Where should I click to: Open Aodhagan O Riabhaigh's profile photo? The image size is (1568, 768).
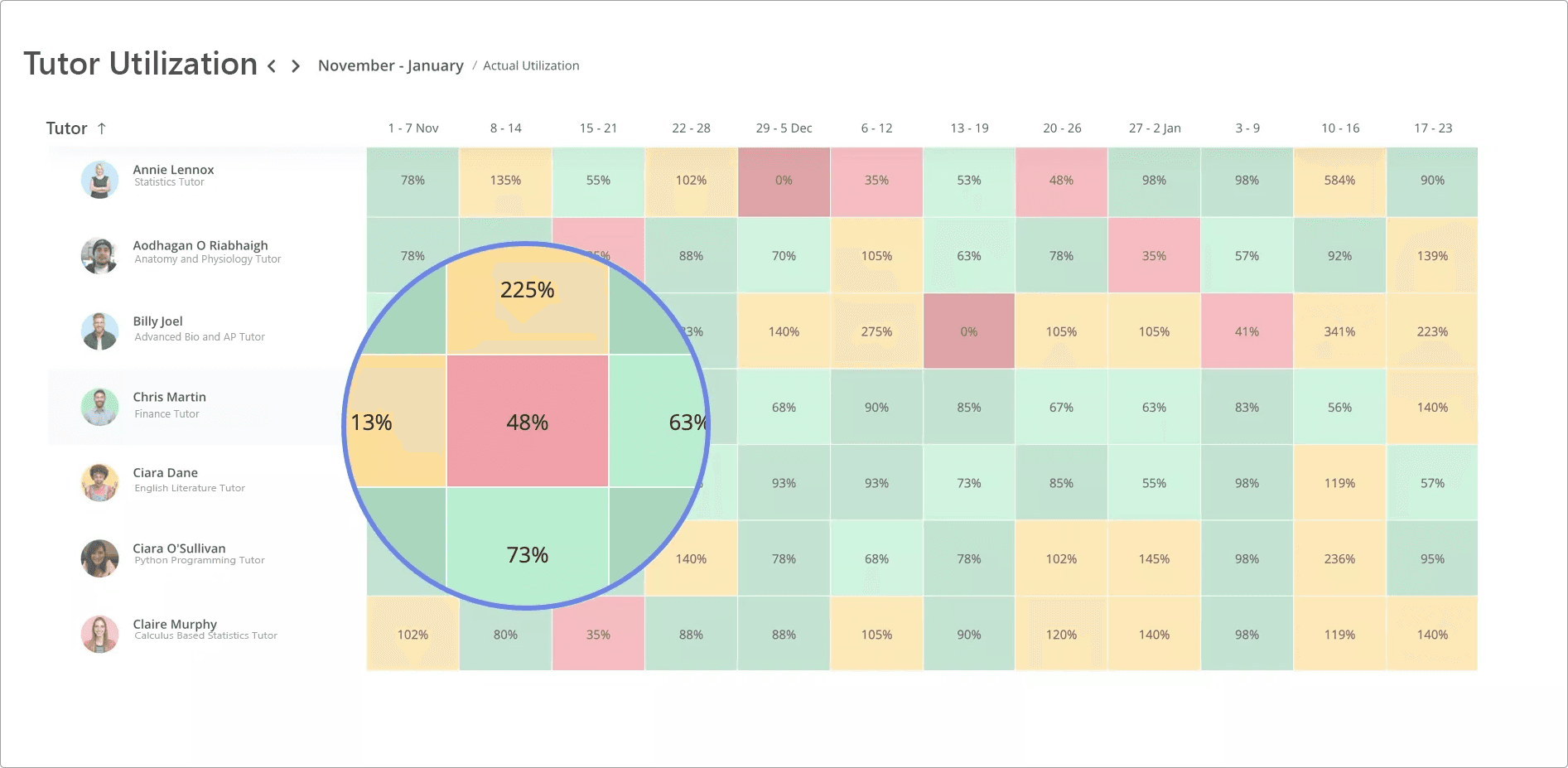pyautogui.click(x=99, y=255)
